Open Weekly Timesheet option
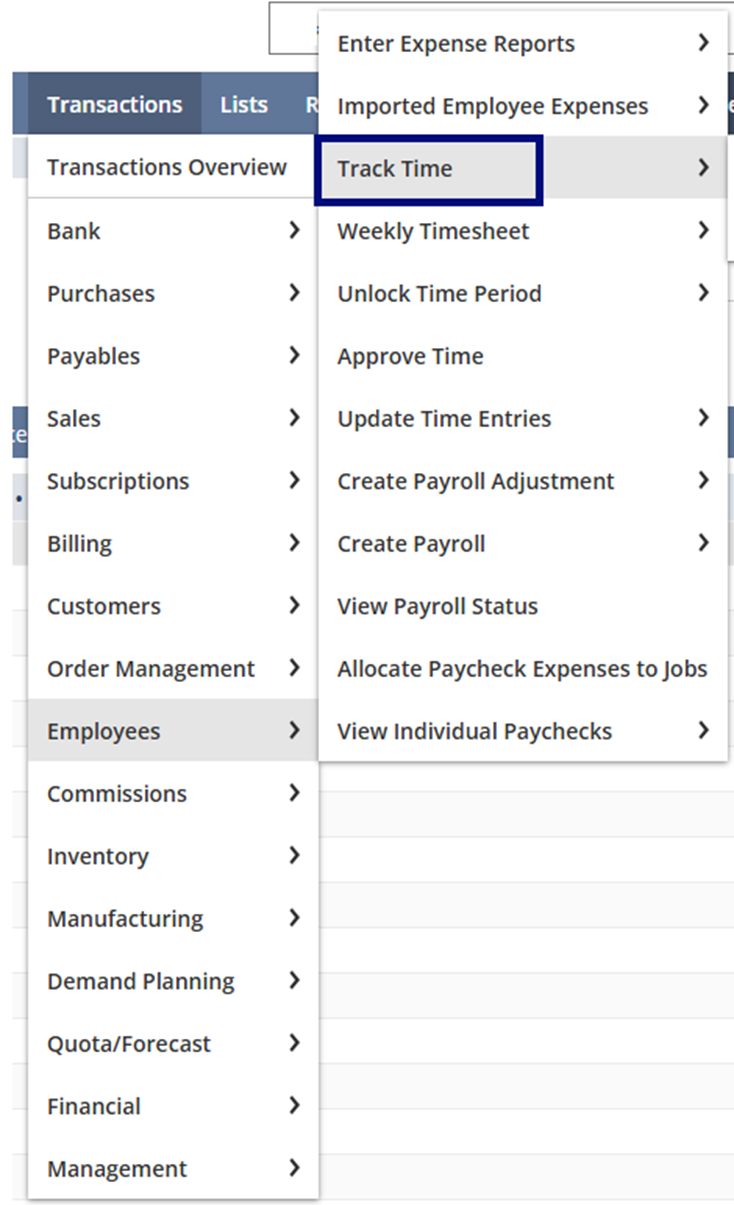The width and height of the screenshot is (734, 1205). click(433, 231)
